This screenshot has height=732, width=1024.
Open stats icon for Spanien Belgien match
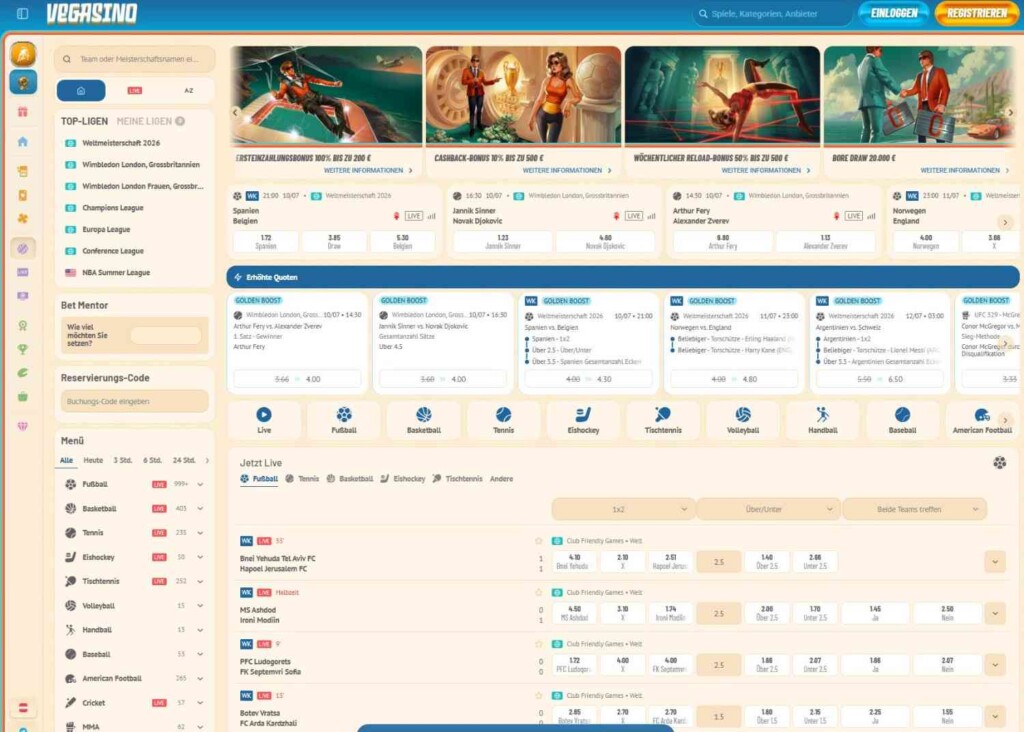click(x=431, y=216)
